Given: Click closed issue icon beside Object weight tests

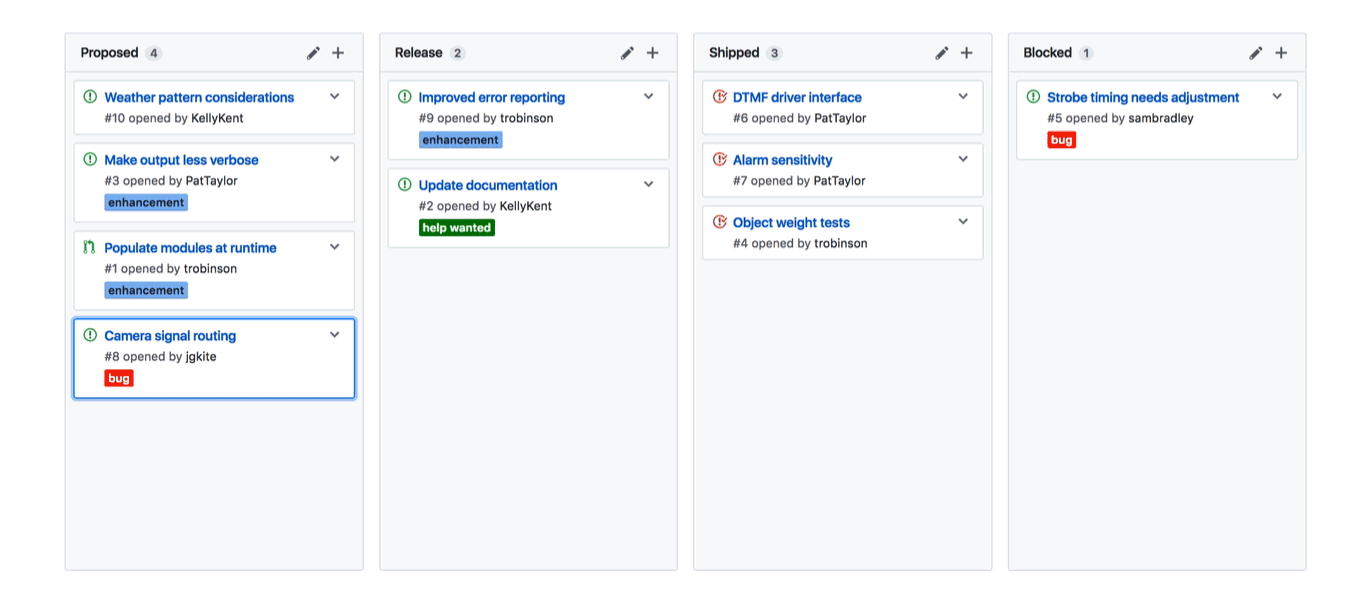Looking at the screenshot, I should pos(719,222).
